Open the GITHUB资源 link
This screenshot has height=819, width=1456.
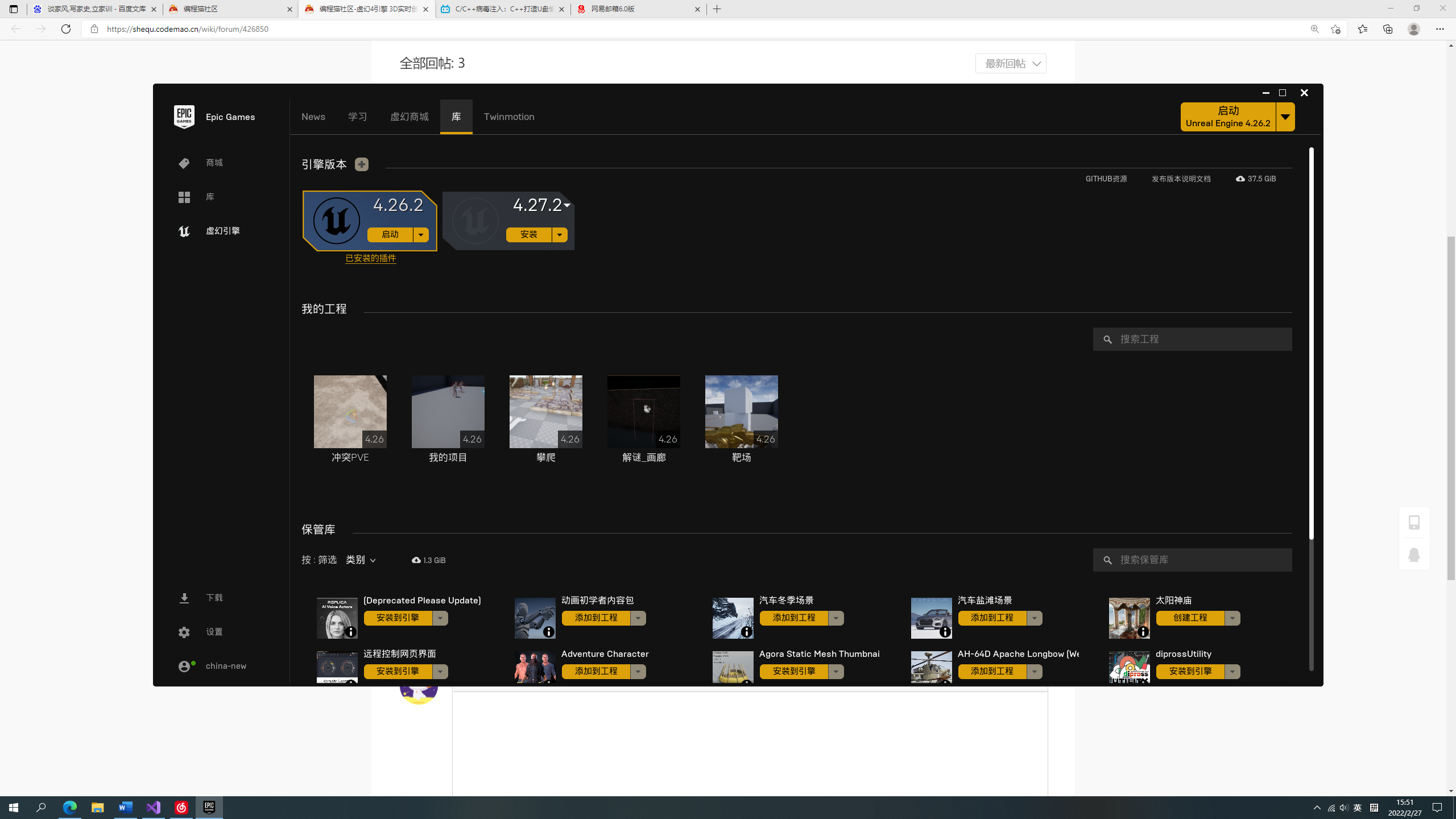[1106, 179]
